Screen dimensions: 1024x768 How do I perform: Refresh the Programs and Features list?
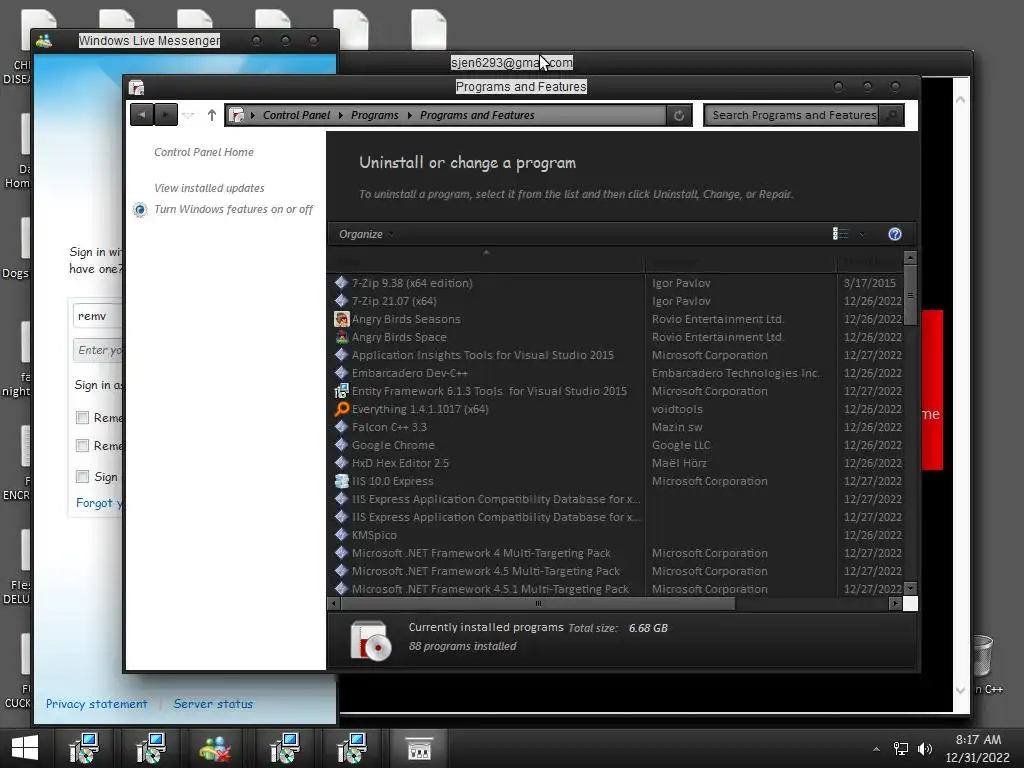679,116
